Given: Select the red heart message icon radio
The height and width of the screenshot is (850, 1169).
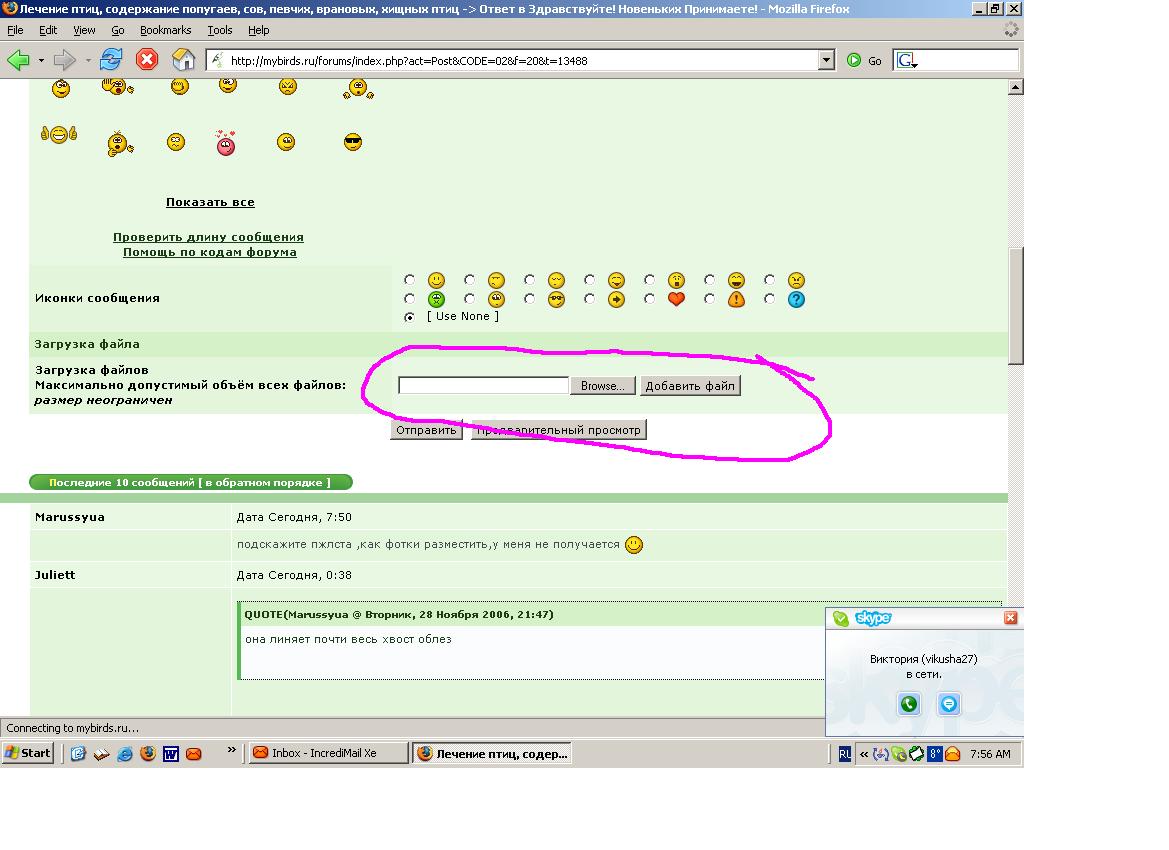Looking at the screenshot, I should (x=650, y=298).
